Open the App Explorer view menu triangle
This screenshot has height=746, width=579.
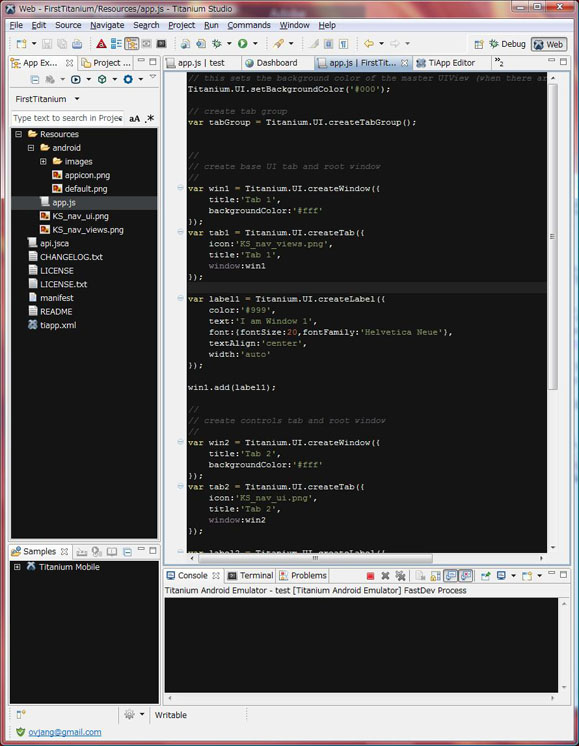click(152, 77)
